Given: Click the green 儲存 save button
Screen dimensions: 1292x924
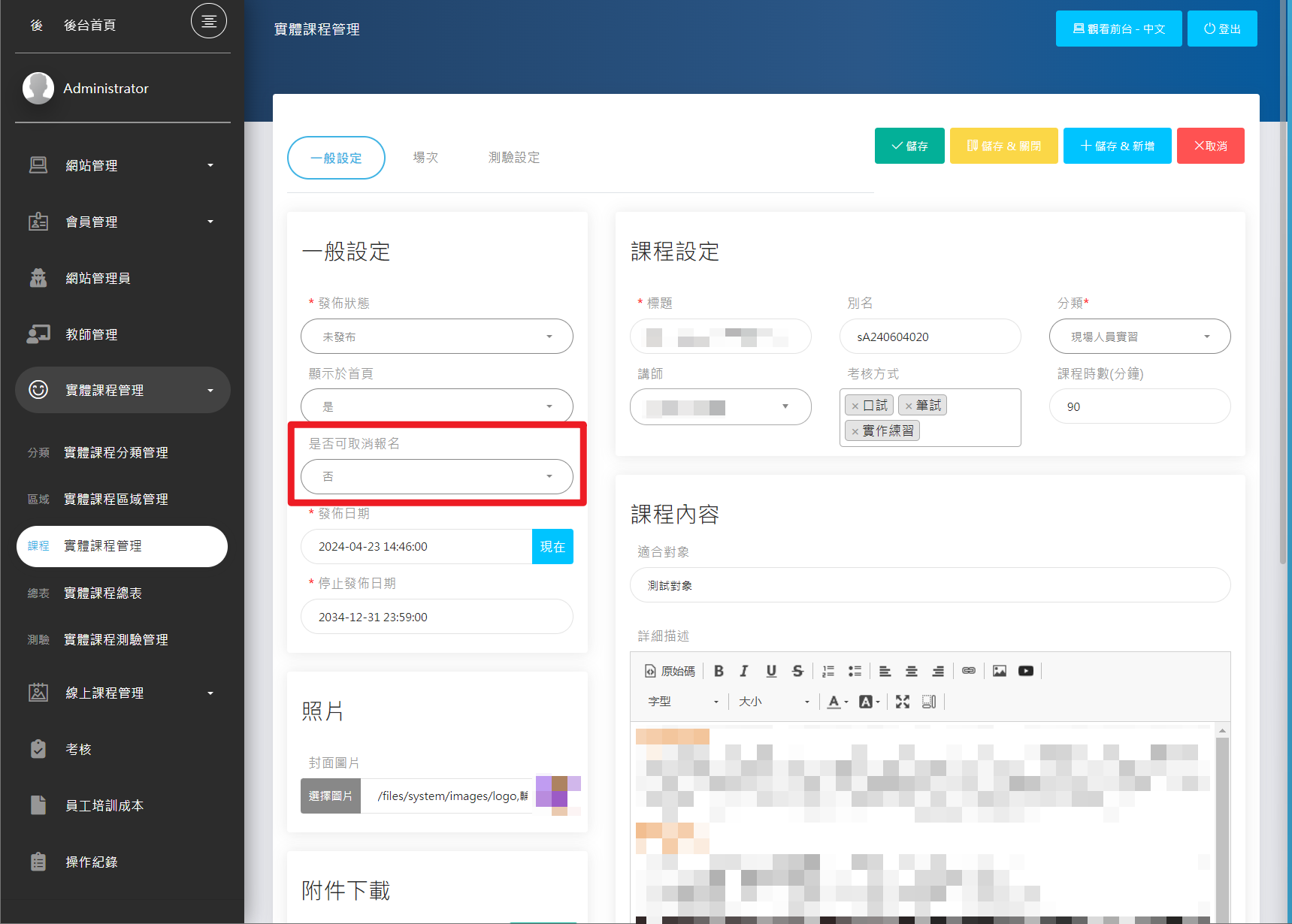Looking at the screenshot, I should click(909, 146).
